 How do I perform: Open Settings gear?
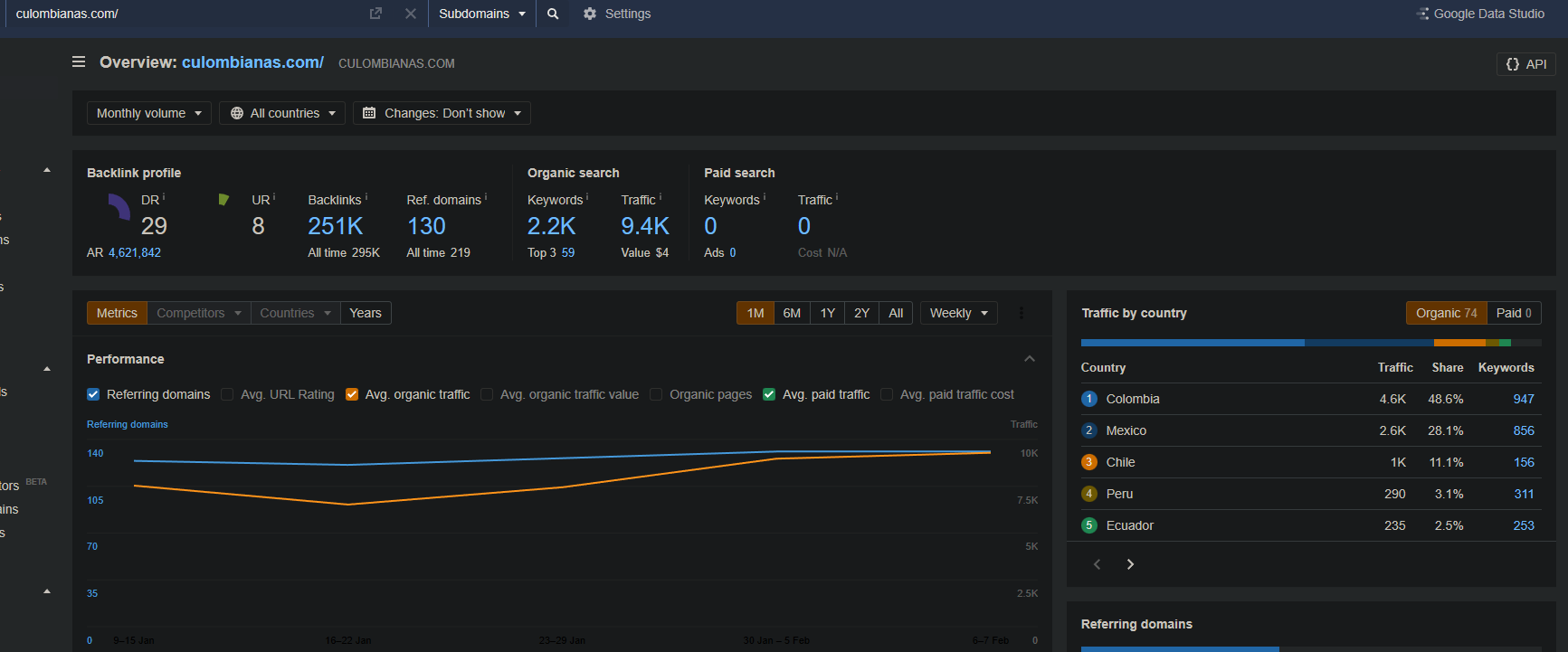[x=590, y=14]
